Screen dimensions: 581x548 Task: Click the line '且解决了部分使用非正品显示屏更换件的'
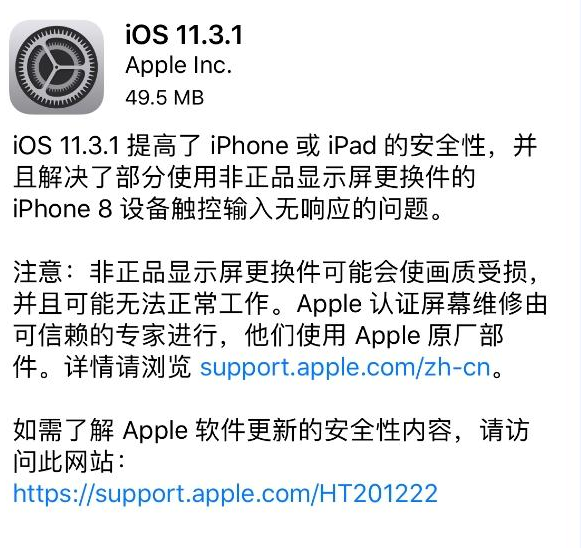[x=244, y=177]
